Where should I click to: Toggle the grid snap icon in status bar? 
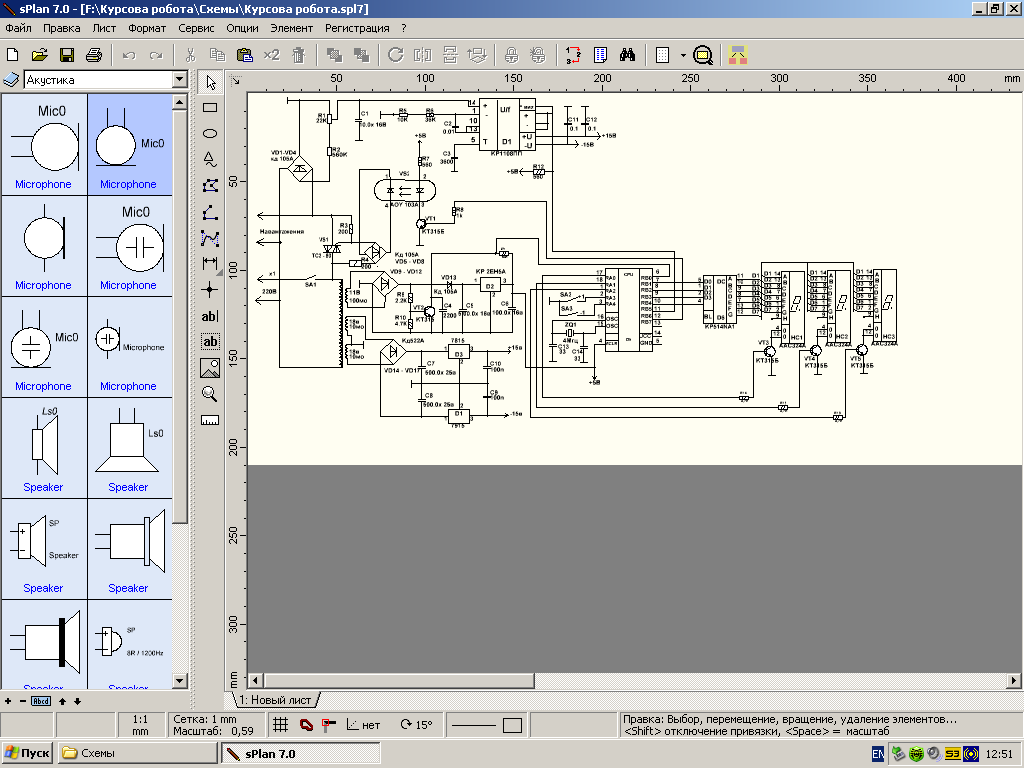click(280, 725)
